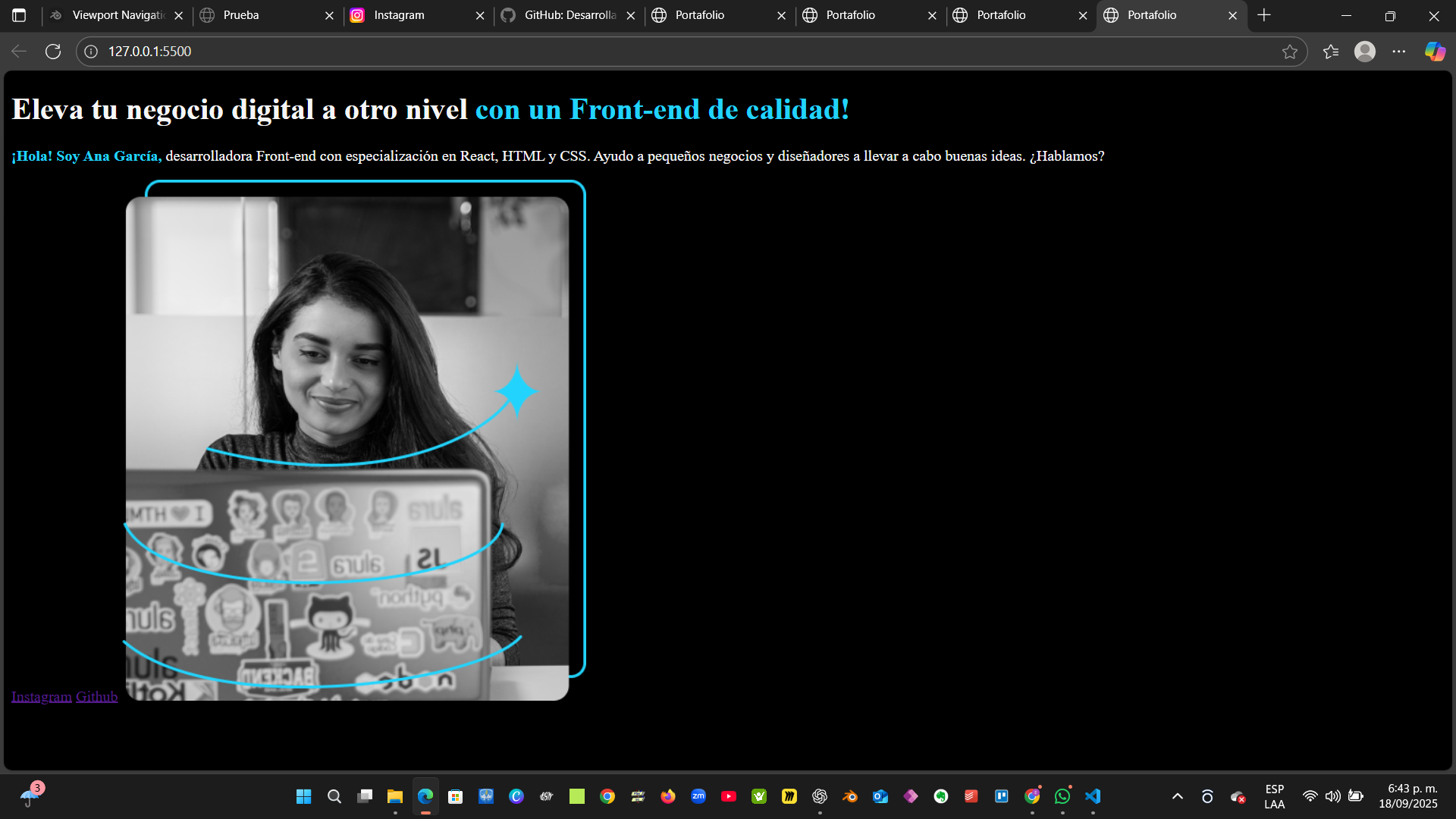
Task: Open Windows Search from taskbar
Action: click(x=334, y=796)
